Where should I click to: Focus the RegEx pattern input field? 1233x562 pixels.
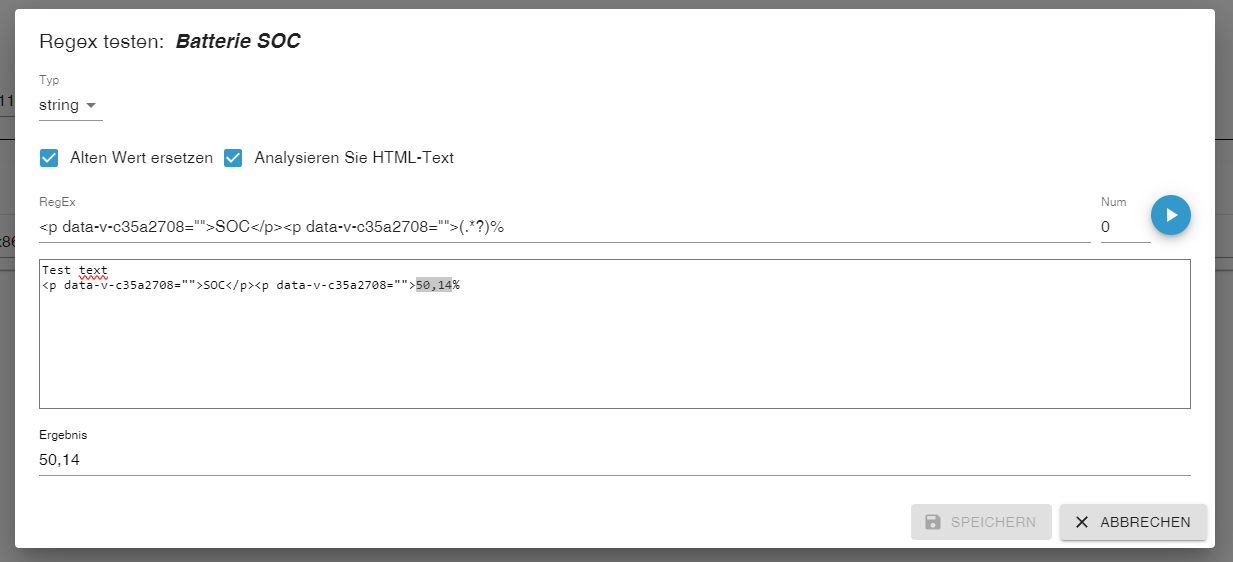(564, 227)
